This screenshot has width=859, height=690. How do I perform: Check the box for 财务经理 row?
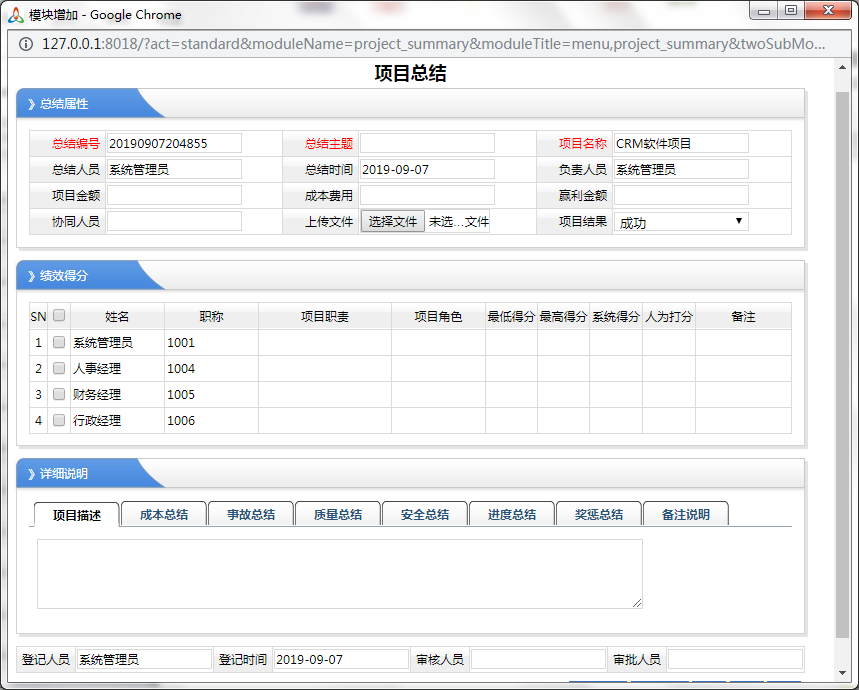click(59, 394)
